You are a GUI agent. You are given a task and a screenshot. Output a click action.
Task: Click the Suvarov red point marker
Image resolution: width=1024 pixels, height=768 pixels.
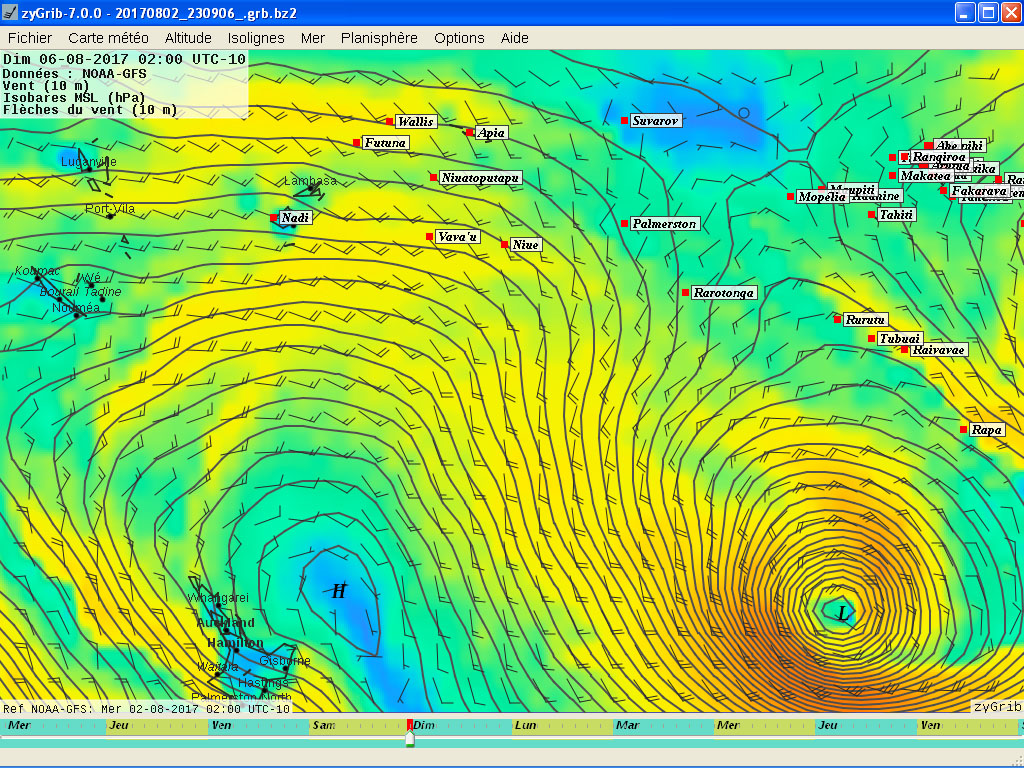(x=624, y=120)
